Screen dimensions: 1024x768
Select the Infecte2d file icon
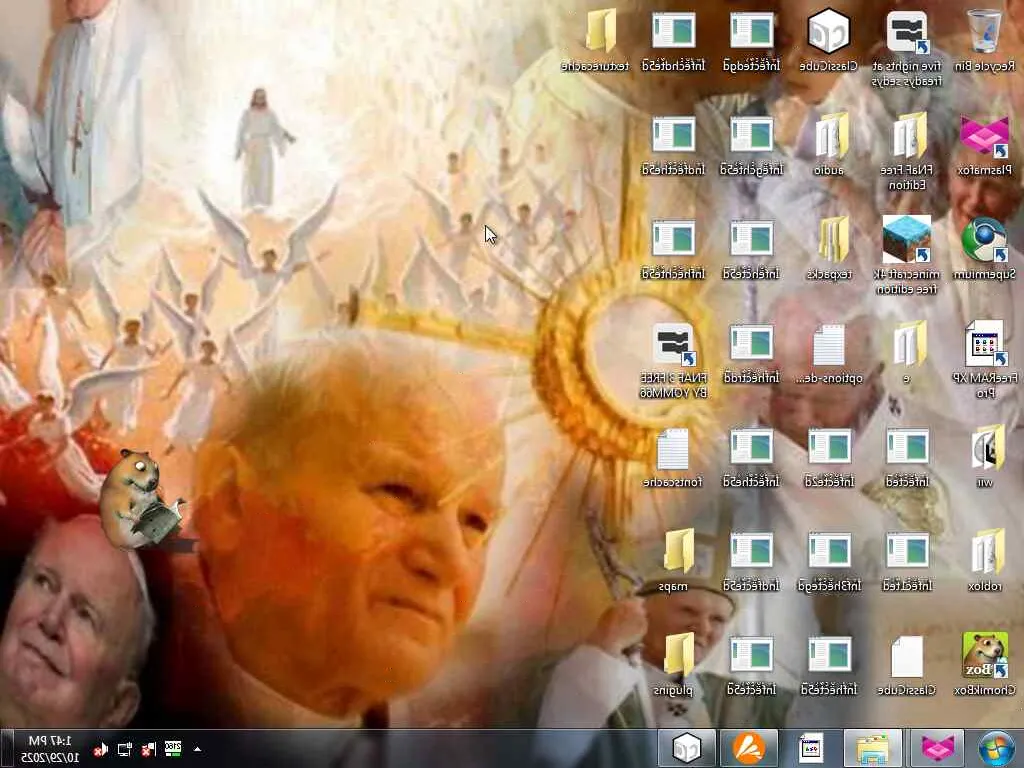829,456
